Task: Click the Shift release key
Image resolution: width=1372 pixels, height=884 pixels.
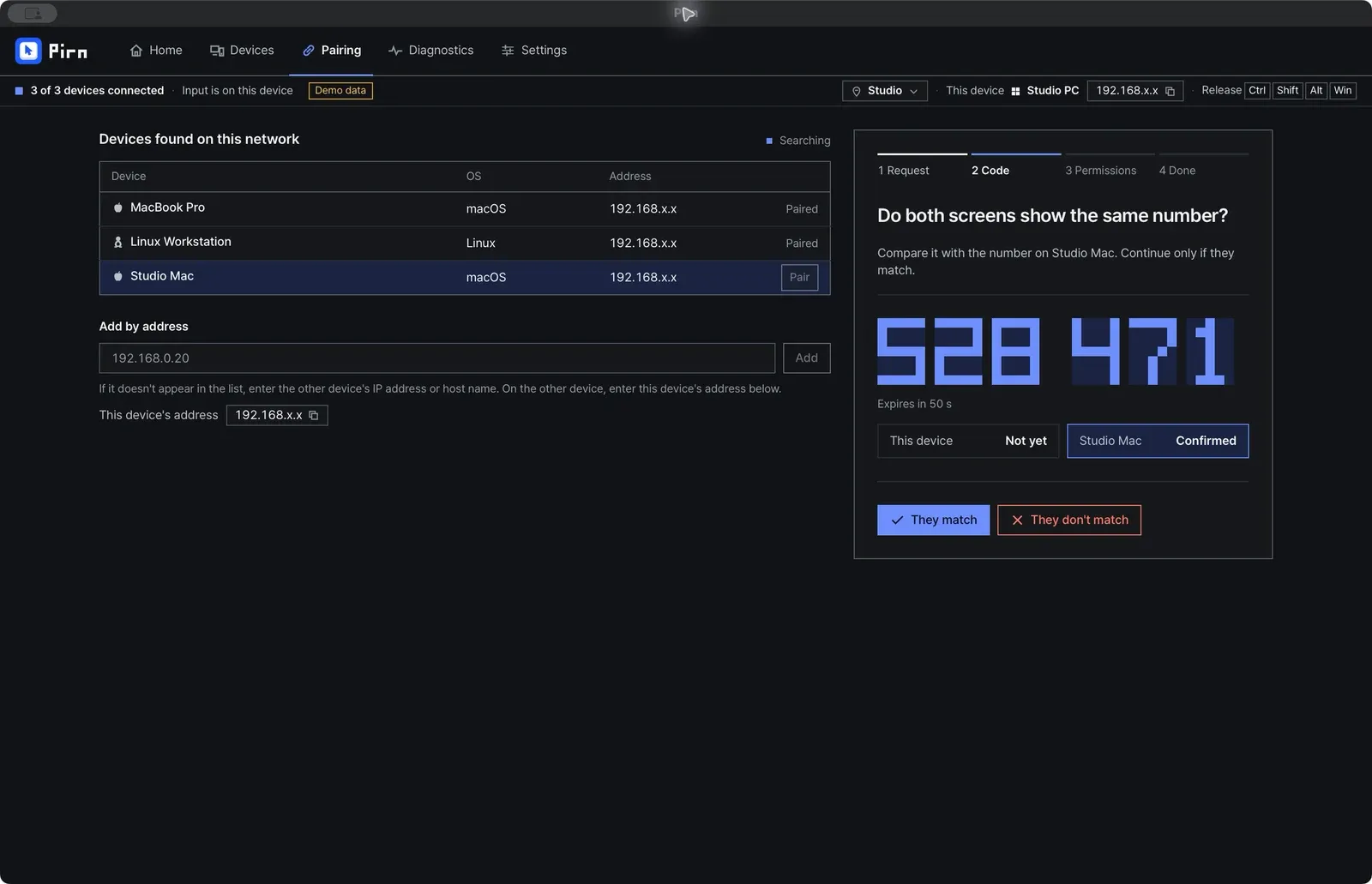Action: 1287,91
